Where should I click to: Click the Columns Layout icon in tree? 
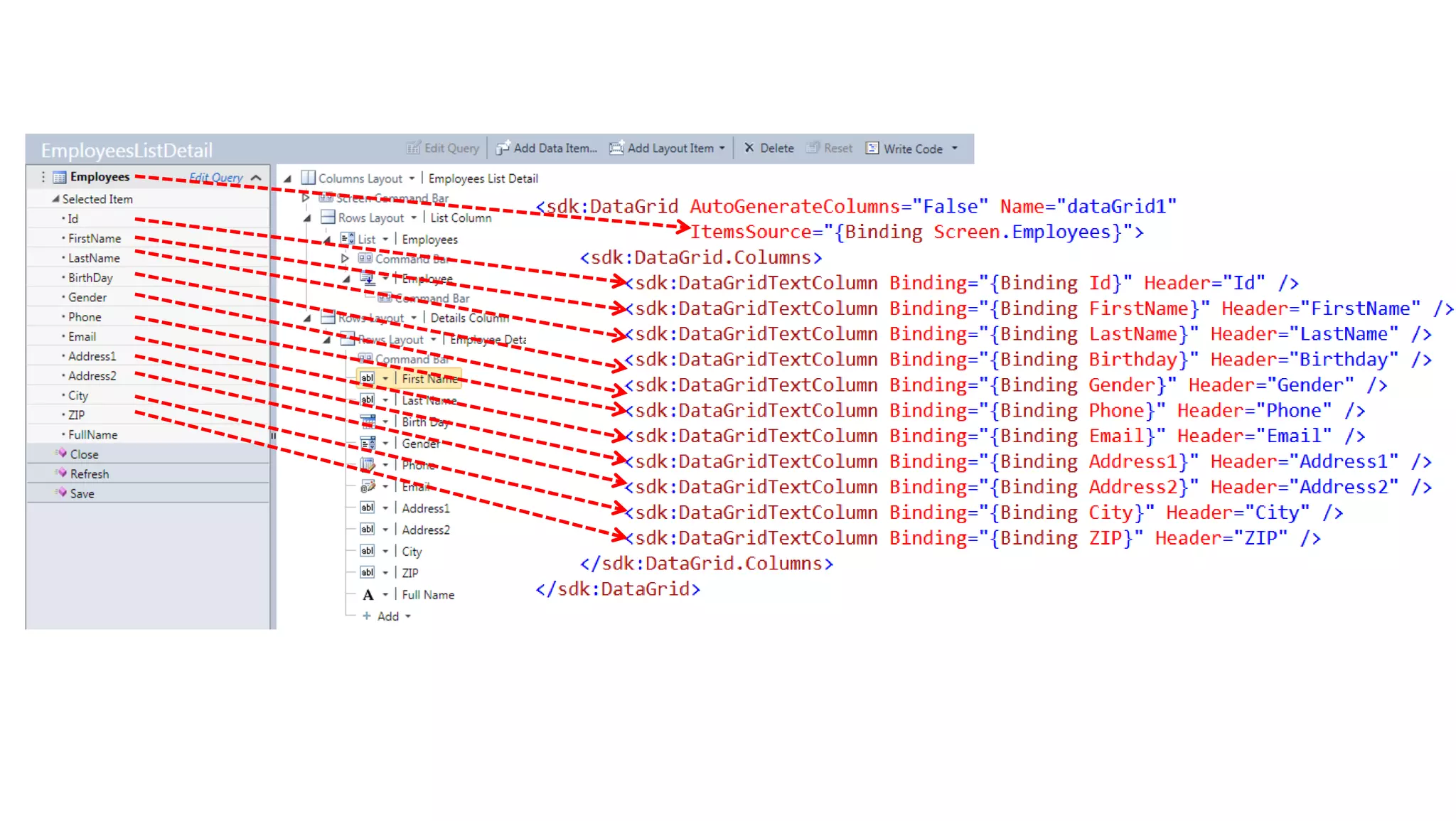pyautogui.click(x=308, y=178)
